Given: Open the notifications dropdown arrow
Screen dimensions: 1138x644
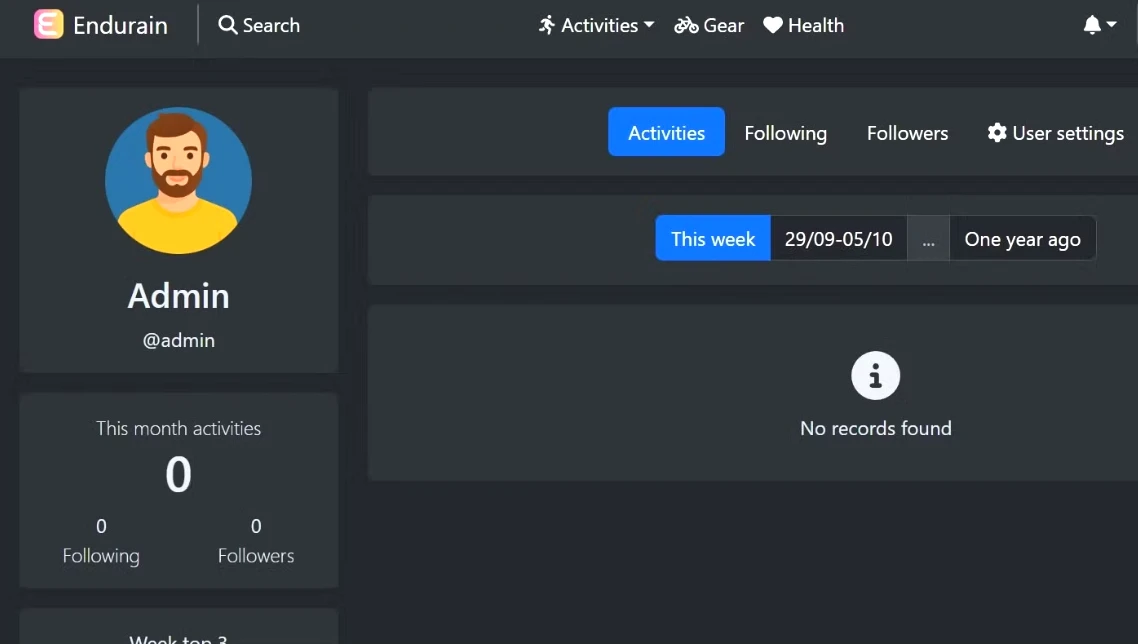Looking at the screenshot, I should [x=1111, y=25].
